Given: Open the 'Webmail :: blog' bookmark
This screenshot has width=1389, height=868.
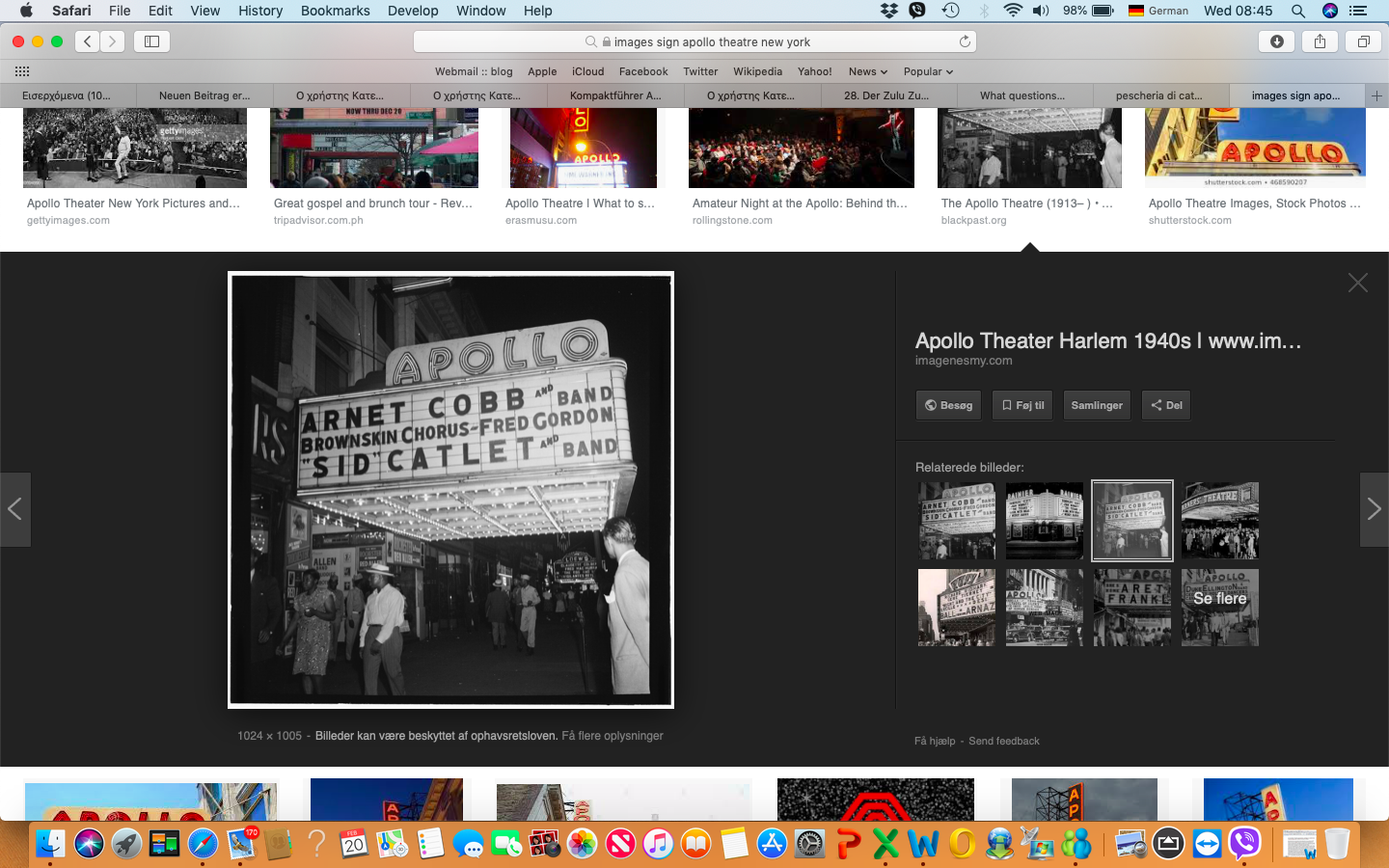Looking at the screenshot, I should tap(474, 71).
